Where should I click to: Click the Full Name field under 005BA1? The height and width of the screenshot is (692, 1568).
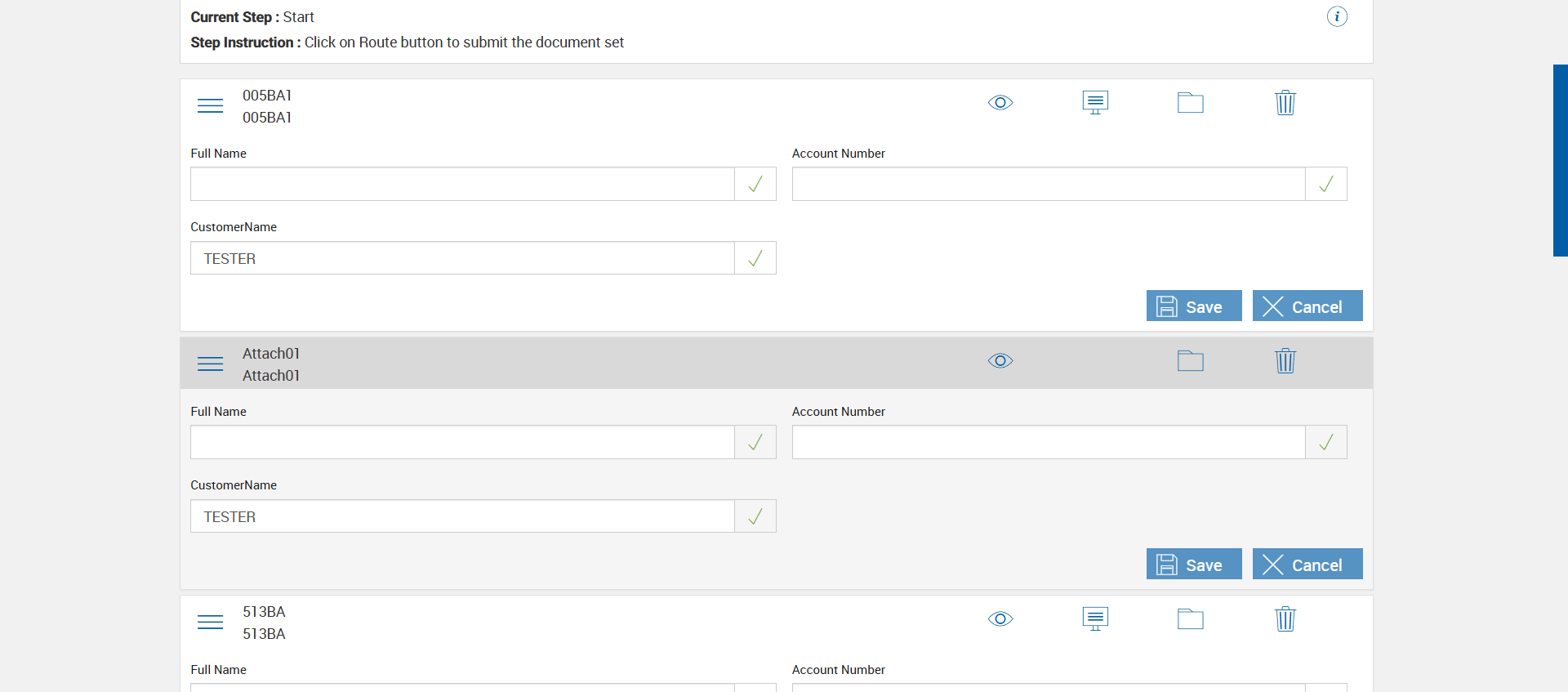pyautogui.click(x=462, y=185)
